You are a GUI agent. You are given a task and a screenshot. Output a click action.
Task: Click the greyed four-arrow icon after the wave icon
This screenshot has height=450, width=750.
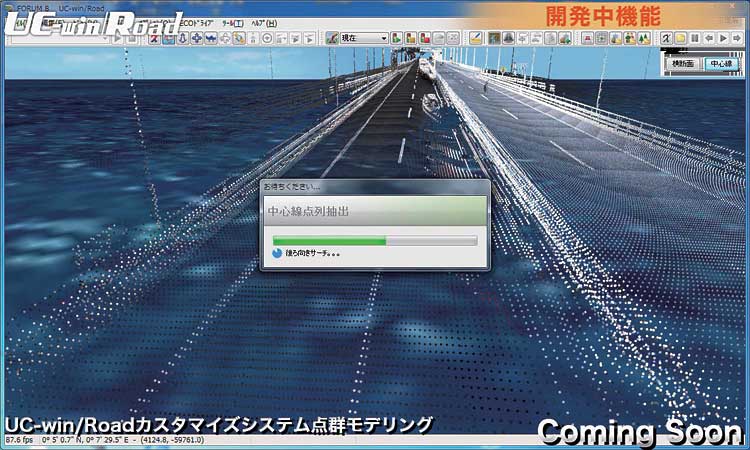pos(225,38)
